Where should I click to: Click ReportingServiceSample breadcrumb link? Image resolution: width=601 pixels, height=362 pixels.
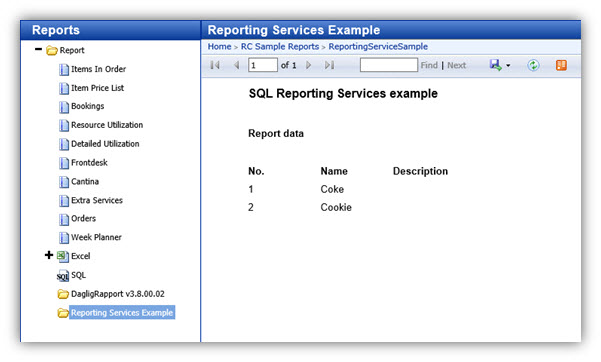click(378, 47)
